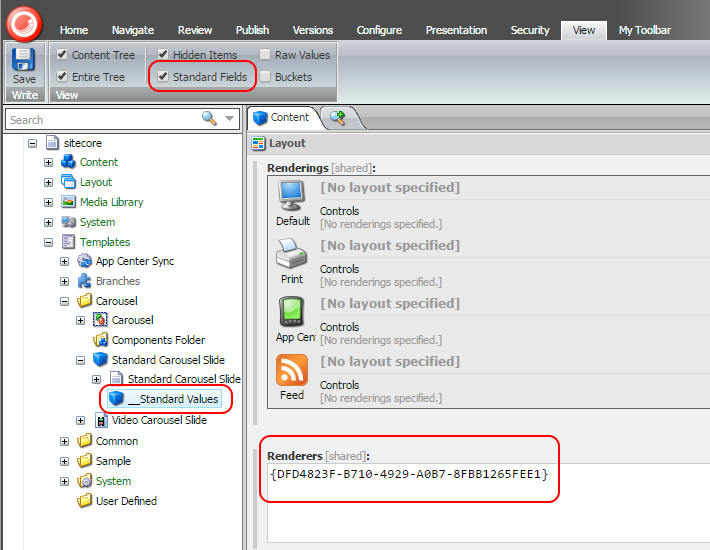Click the Components Folder icon
The image size is (710, 550).
tap(100, 340)
